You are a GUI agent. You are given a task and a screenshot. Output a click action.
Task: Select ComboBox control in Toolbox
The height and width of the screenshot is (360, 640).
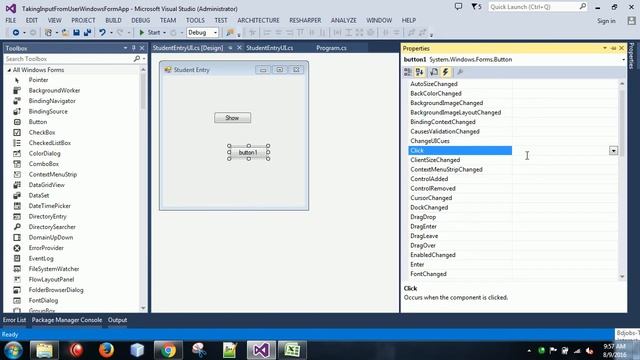tap(44, 164)
